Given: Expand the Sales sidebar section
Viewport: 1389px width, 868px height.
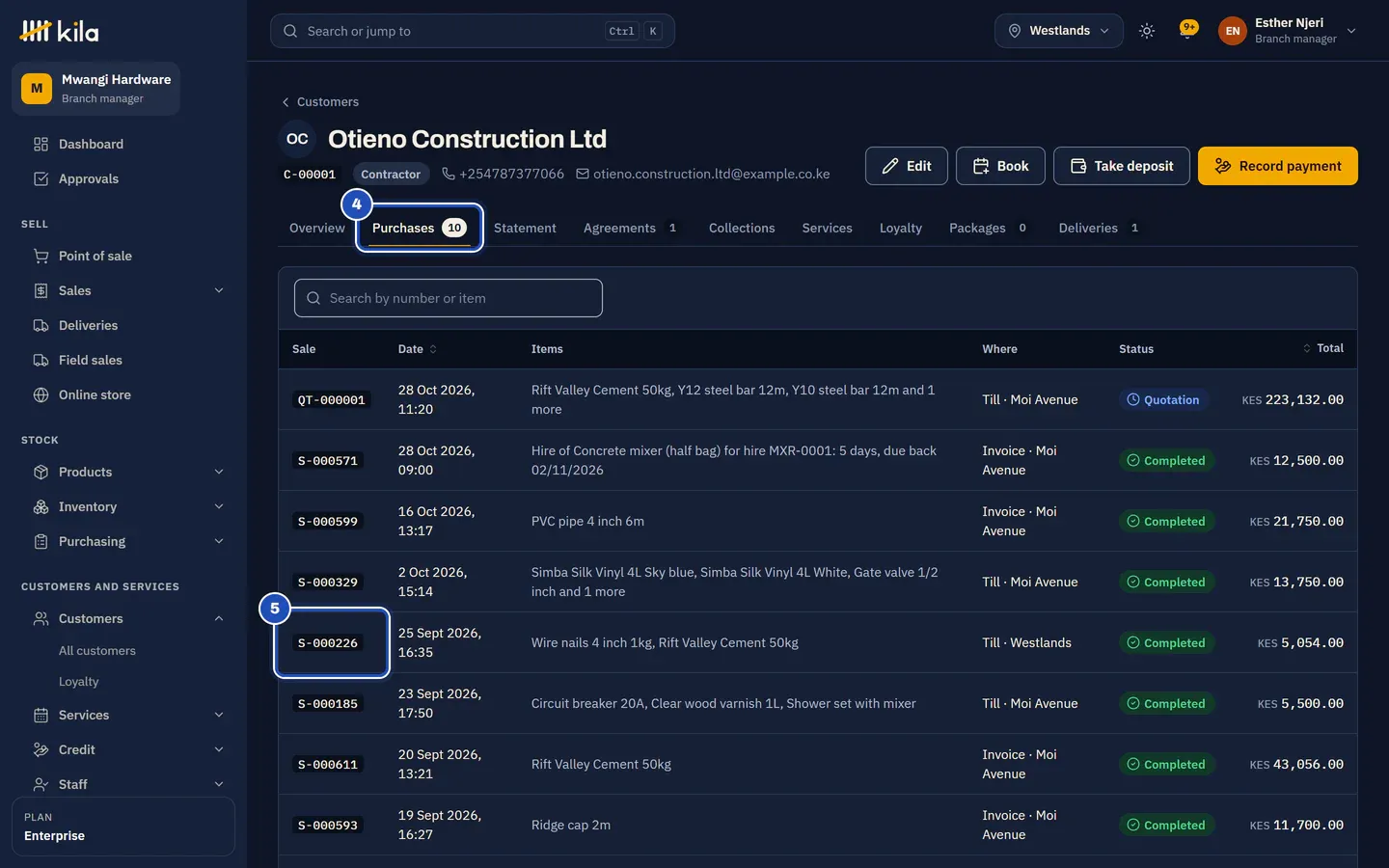Looking at the screenshot, I should (x=219, y=290).
